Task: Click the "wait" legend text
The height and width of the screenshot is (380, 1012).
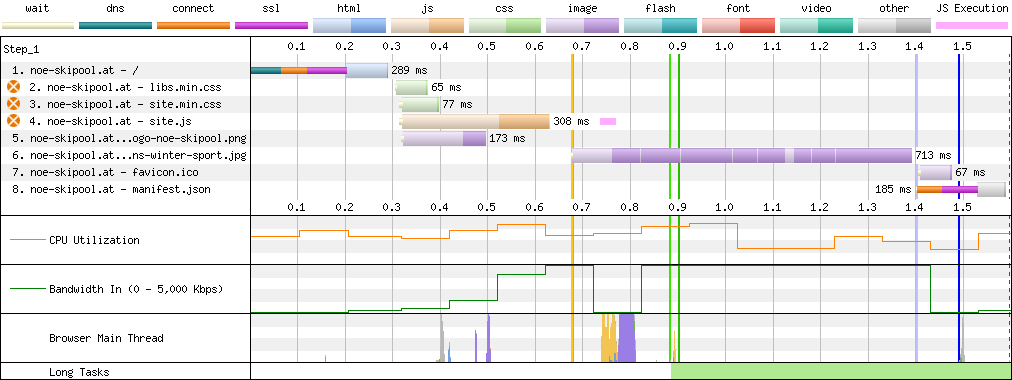Action: pos(37,9)
